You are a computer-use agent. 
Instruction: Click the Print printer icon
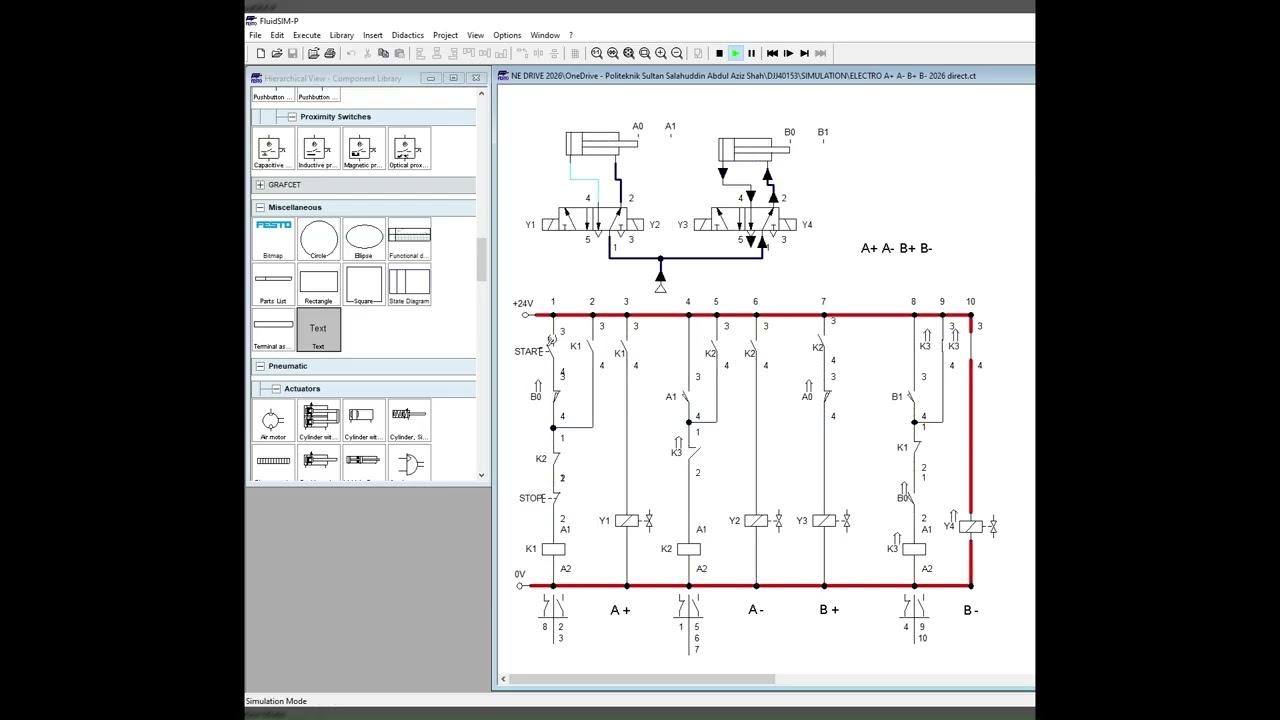pos(330,53)
